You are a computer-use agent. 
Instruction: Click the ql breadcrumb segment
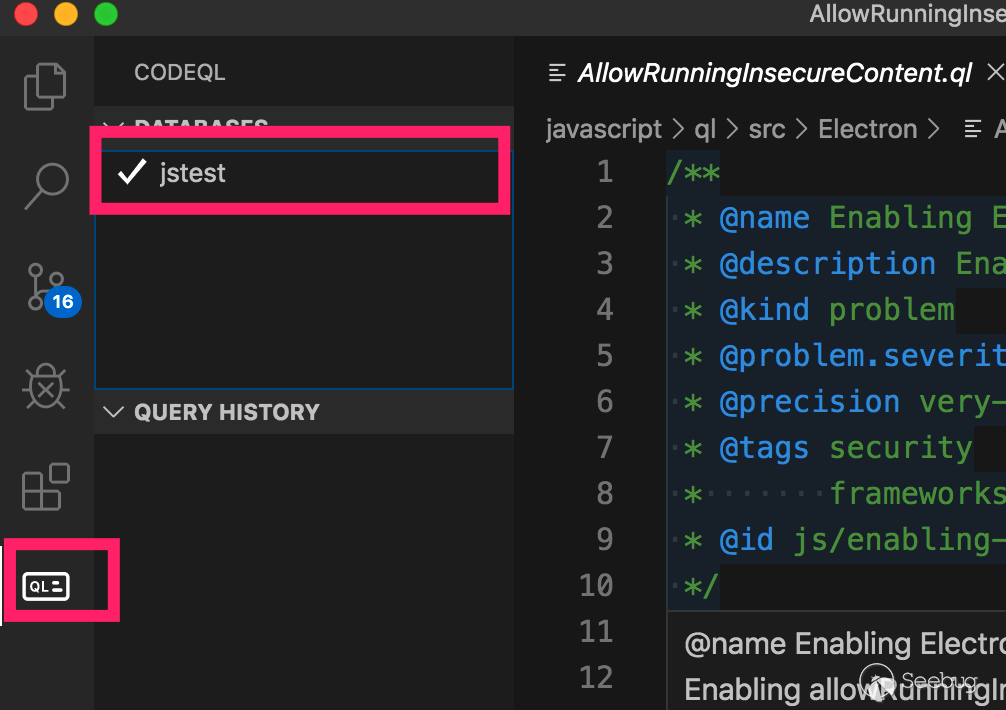point(706,129)
